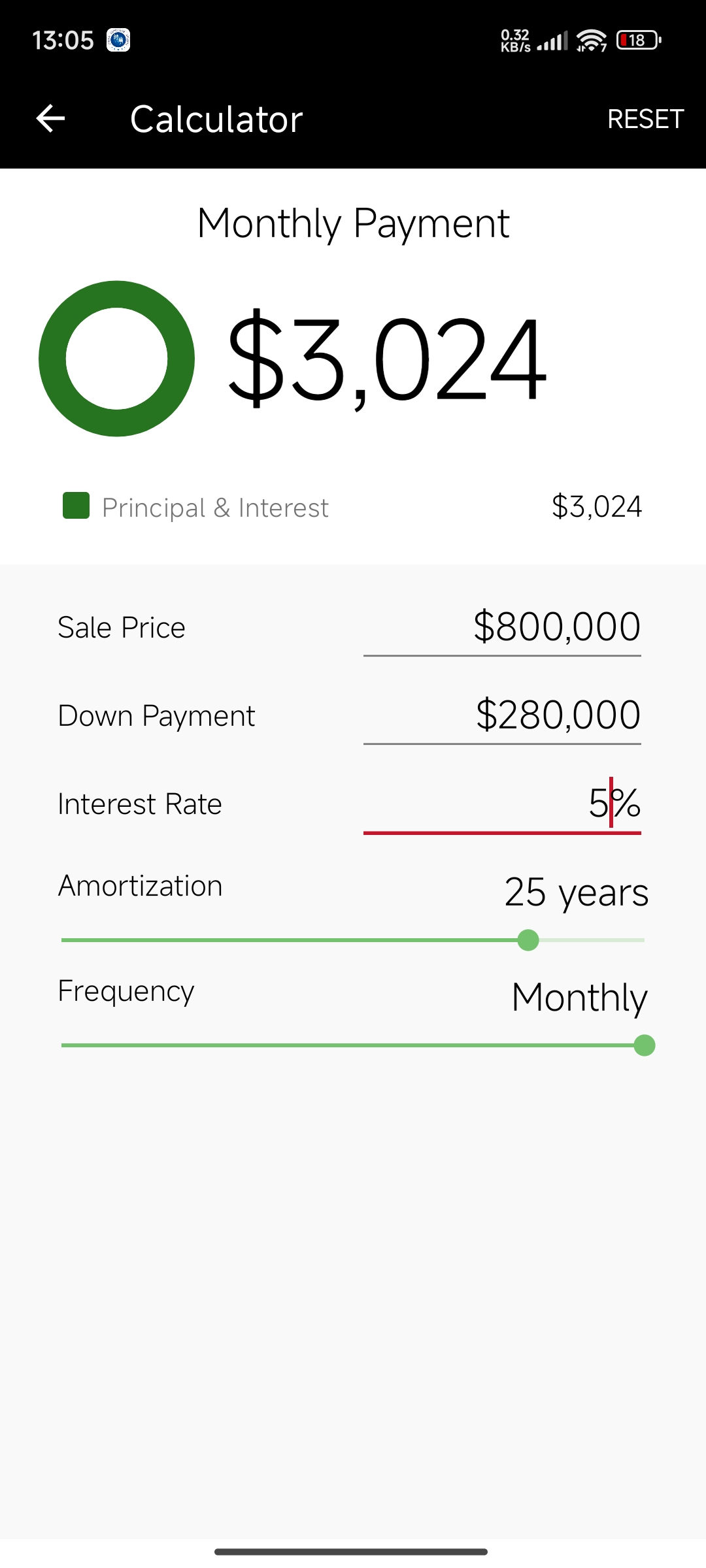Viewport: 706px width, 1568px height.
Task: Tap the Wi-Fi status icon
Action: coord(592,41)
